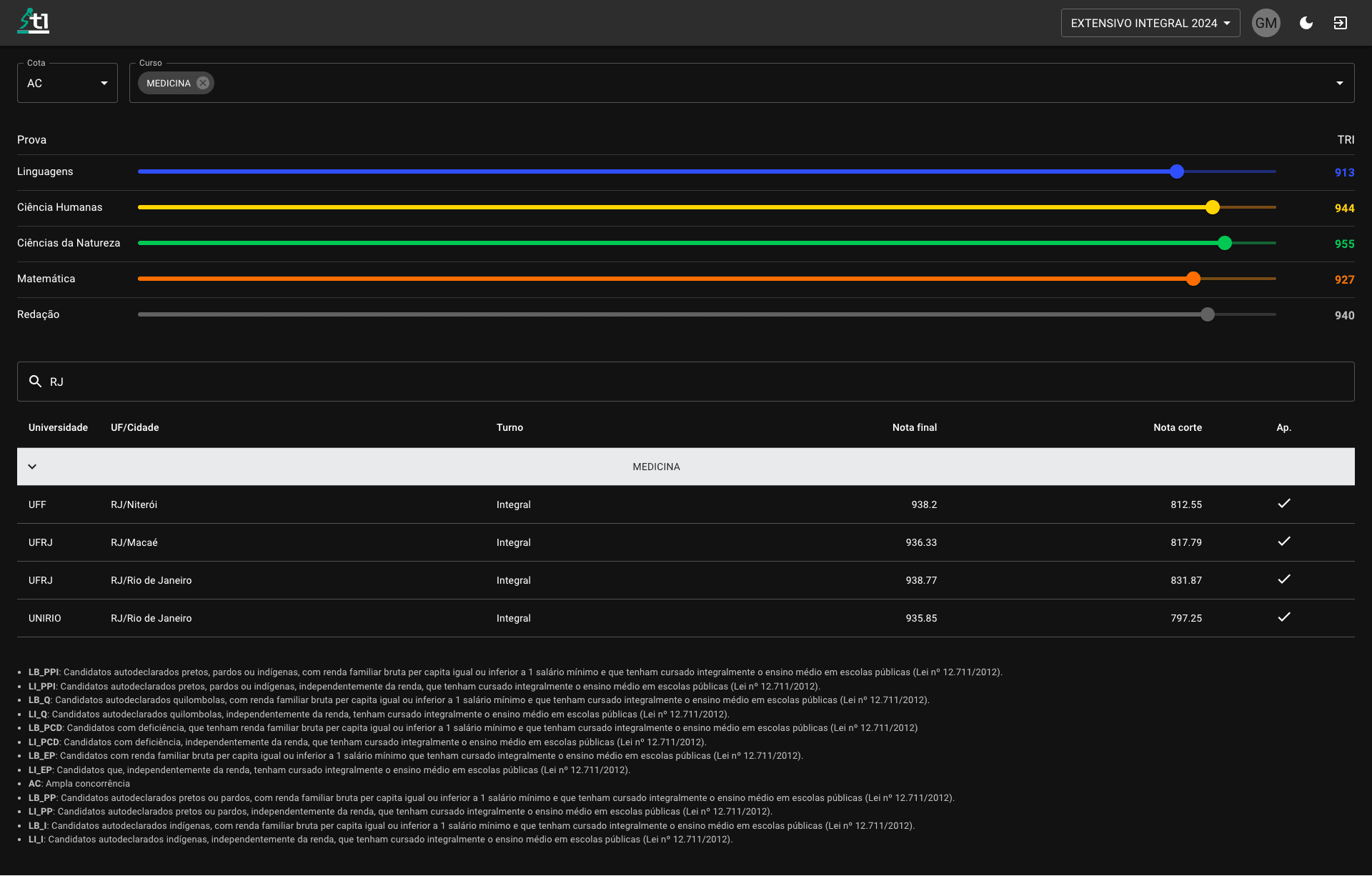The height and width of the screenshot is (876, 1372).
Task: Click the Nota corte column header
Action: coord(1177,427)
